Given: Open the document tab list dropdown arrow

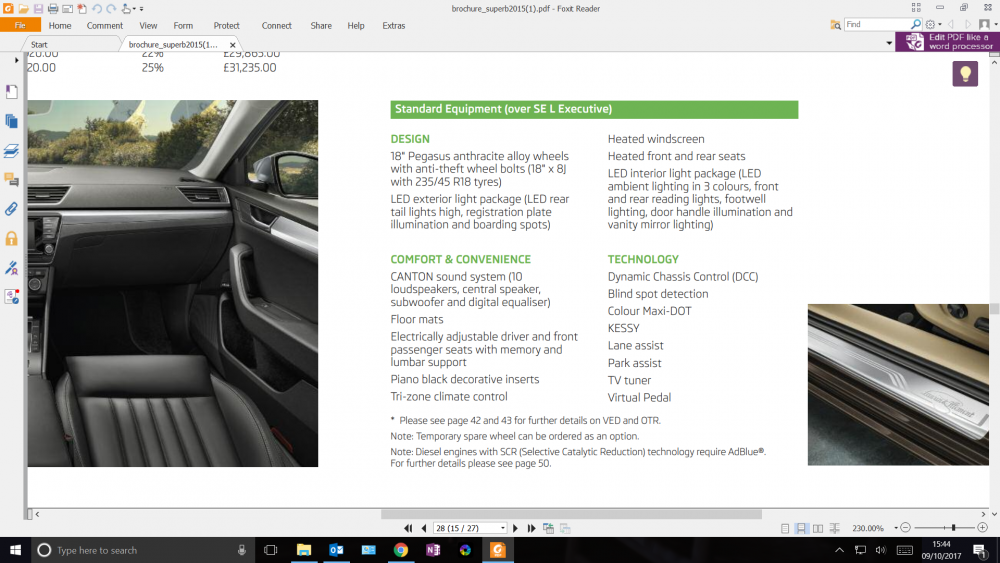Looking at the screenshot, I should (x=888, y=43).
